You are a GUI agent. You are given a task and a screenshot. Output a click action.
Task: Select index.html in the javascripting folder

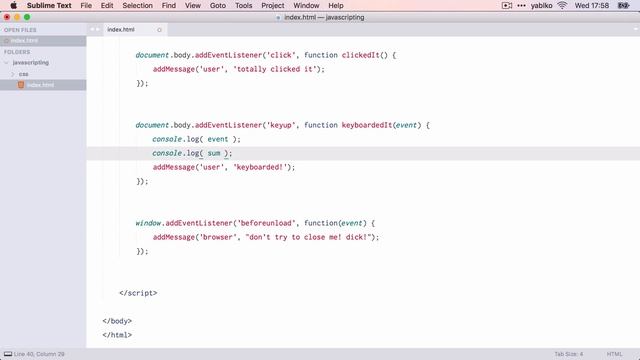[43, 85]
